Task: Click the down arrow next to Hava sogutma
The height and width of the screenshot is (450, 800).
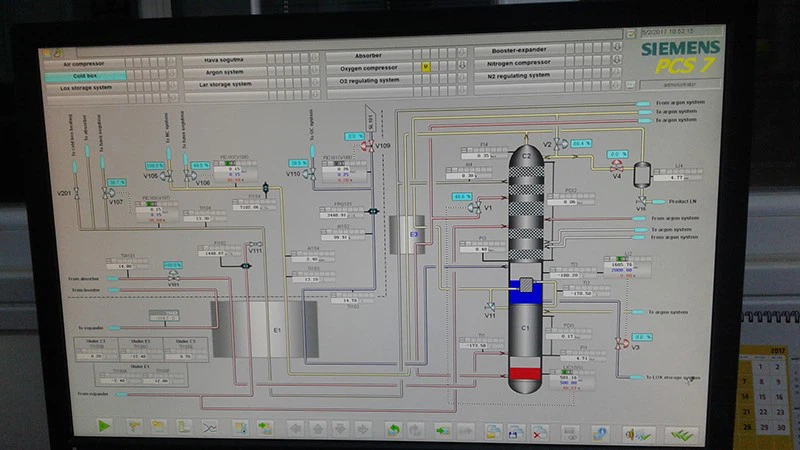Action: 314,57
